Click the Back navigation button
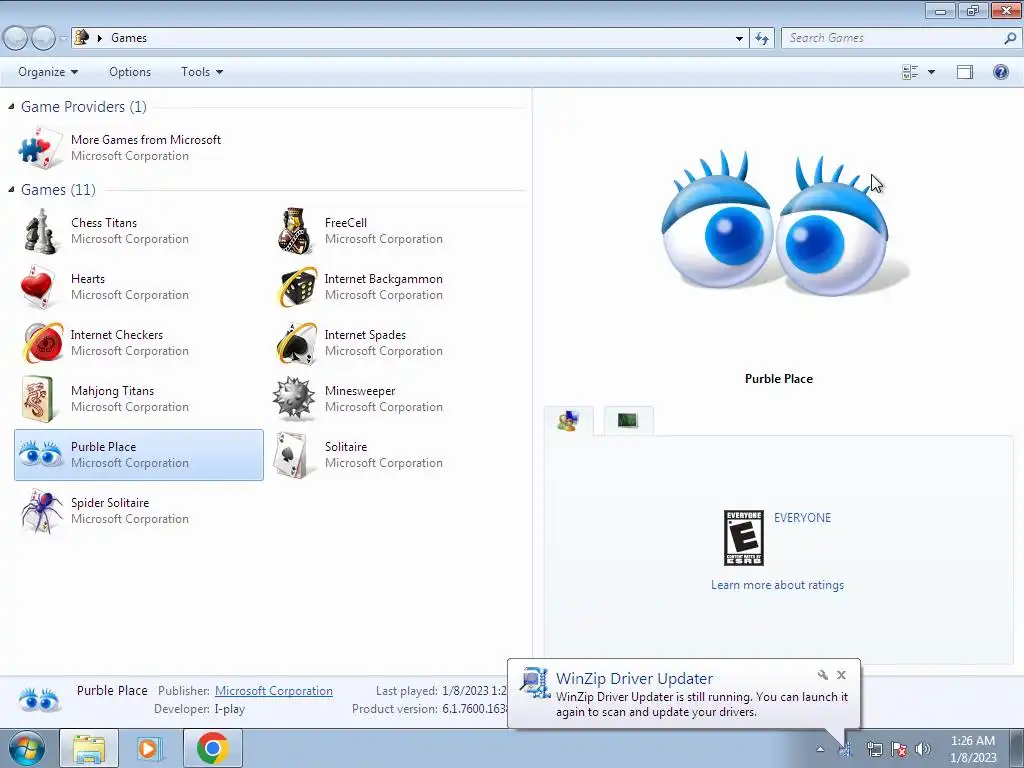This screenshot has height=768, width=1024. 16,39
